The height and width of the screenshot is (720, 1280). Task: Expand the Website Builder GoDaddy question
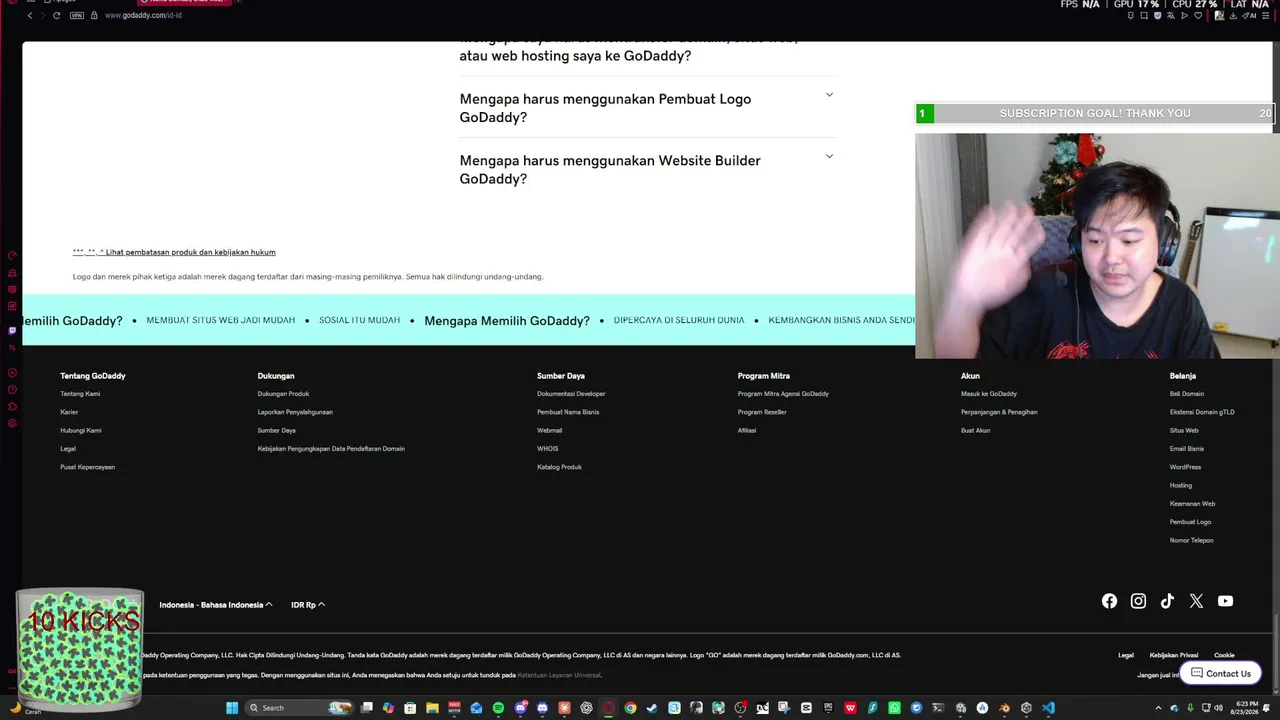point(647,170)
